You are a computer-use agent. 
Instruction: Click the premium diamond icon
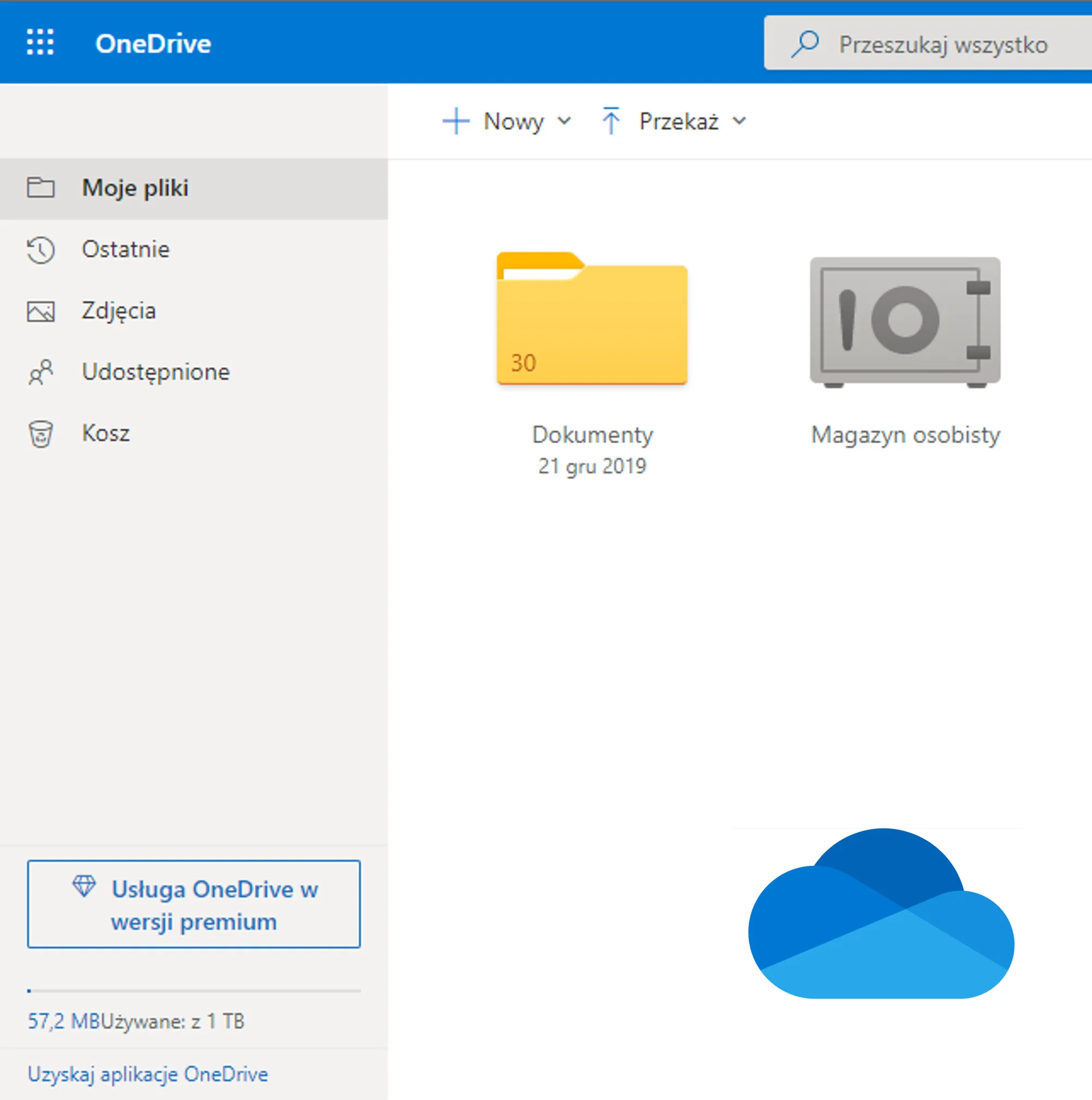[x=84, y=887]
